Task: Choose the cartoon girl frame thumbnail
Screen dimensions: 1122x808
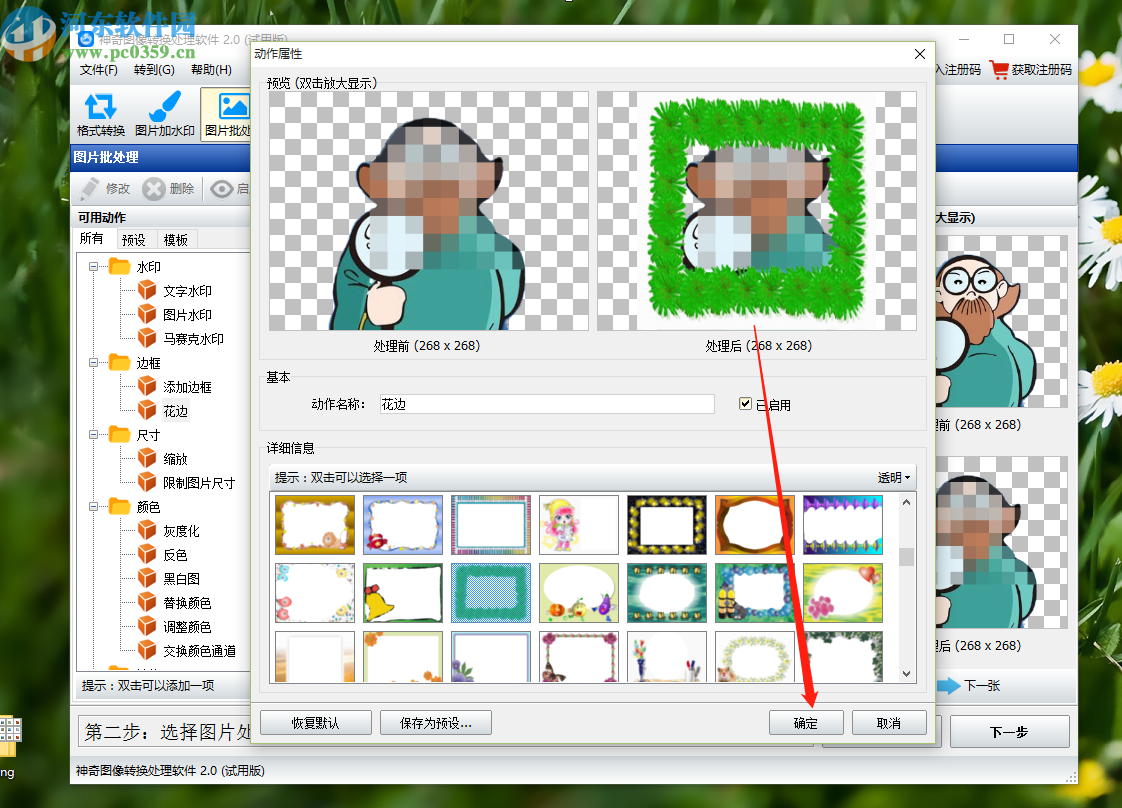Action: click(x=579, y=525)
